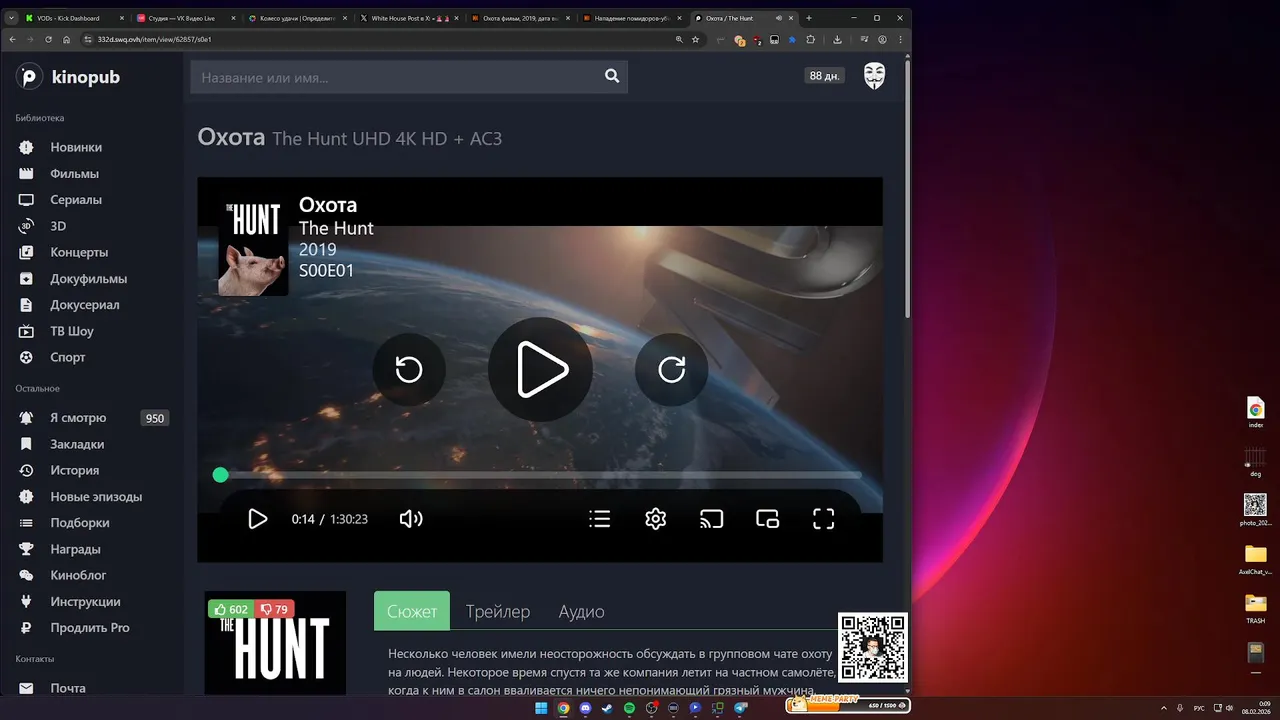The width and height of the screenshot is (1280, 720).
Task: Click the search field Название или имя
Action: [397, 77]
